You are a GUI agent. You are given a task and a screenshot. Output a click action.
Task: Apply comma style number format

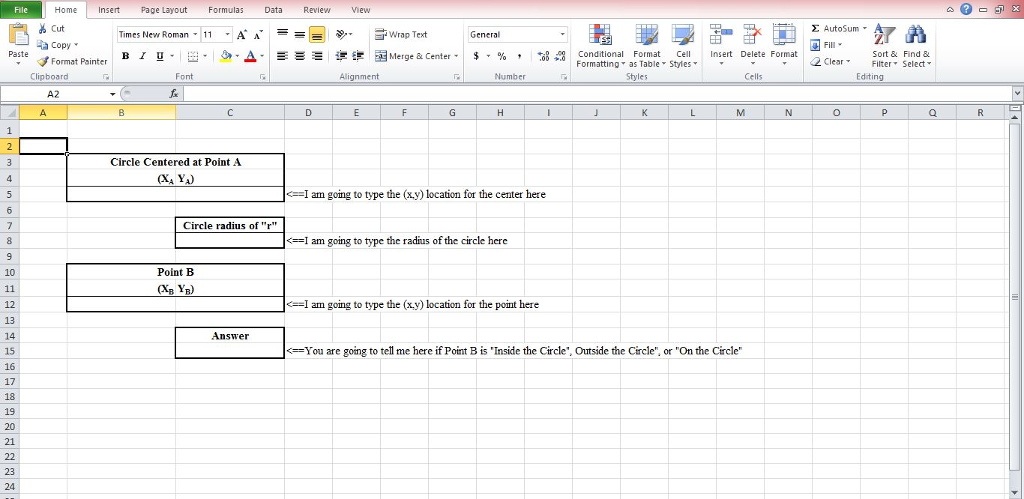click(x=519, y=56)
